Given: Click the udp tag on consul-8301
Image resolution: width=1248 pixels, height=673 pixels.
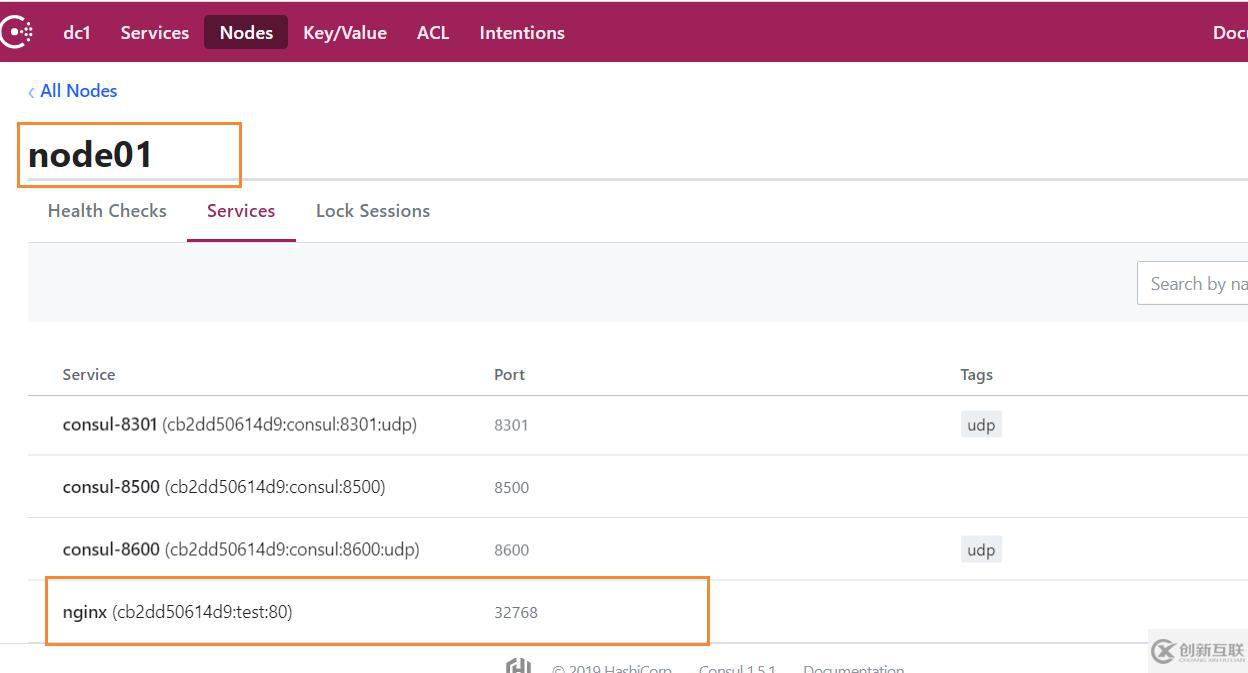Looking at the screenshot, I should click(x=981, y=425).
